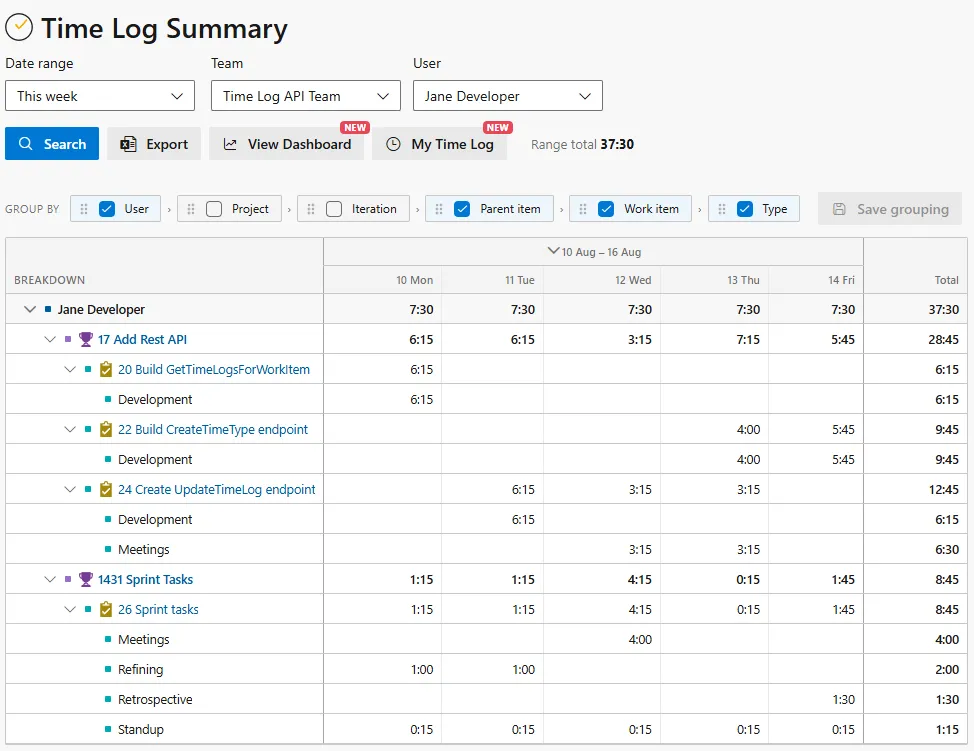
Task: Click the drag handle icon on Iteration grouping
Action: (x=311, y=209)
